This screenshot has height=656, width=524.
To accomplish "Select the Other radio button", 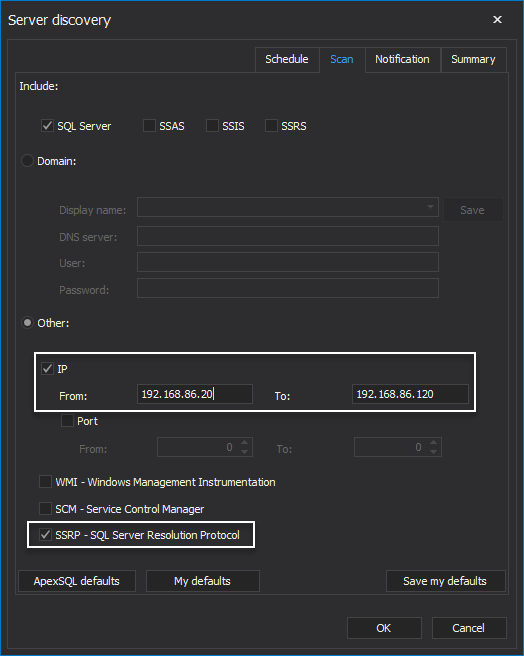I will click(27, 323).
